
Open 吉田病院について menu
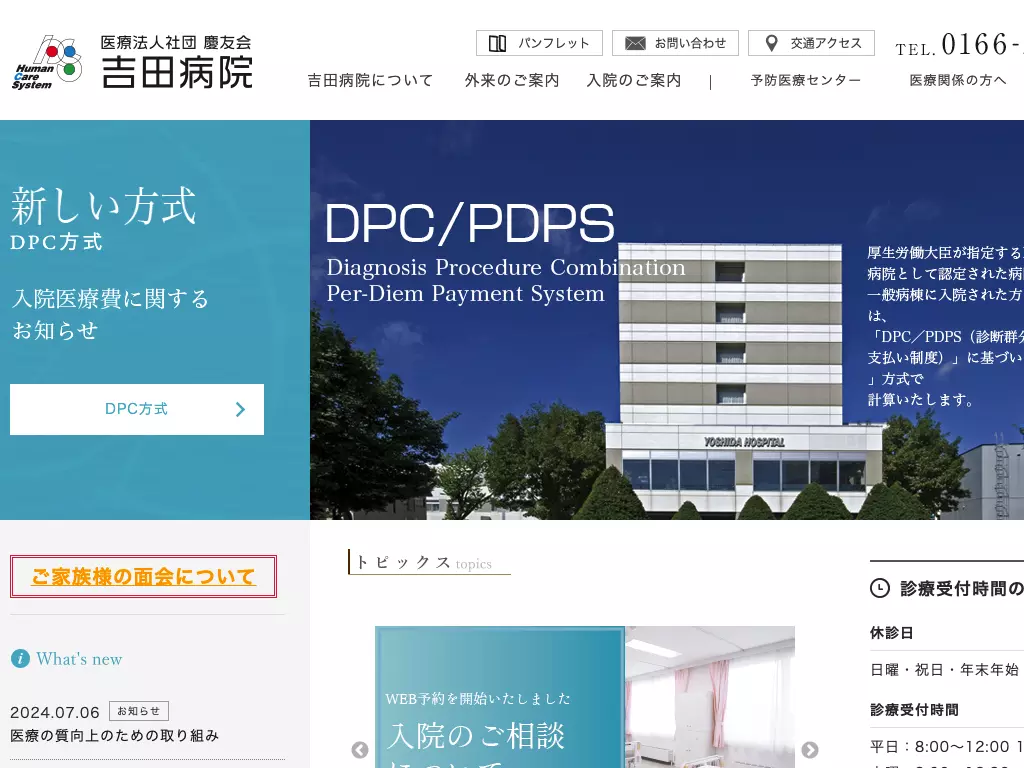coord(370,80)
